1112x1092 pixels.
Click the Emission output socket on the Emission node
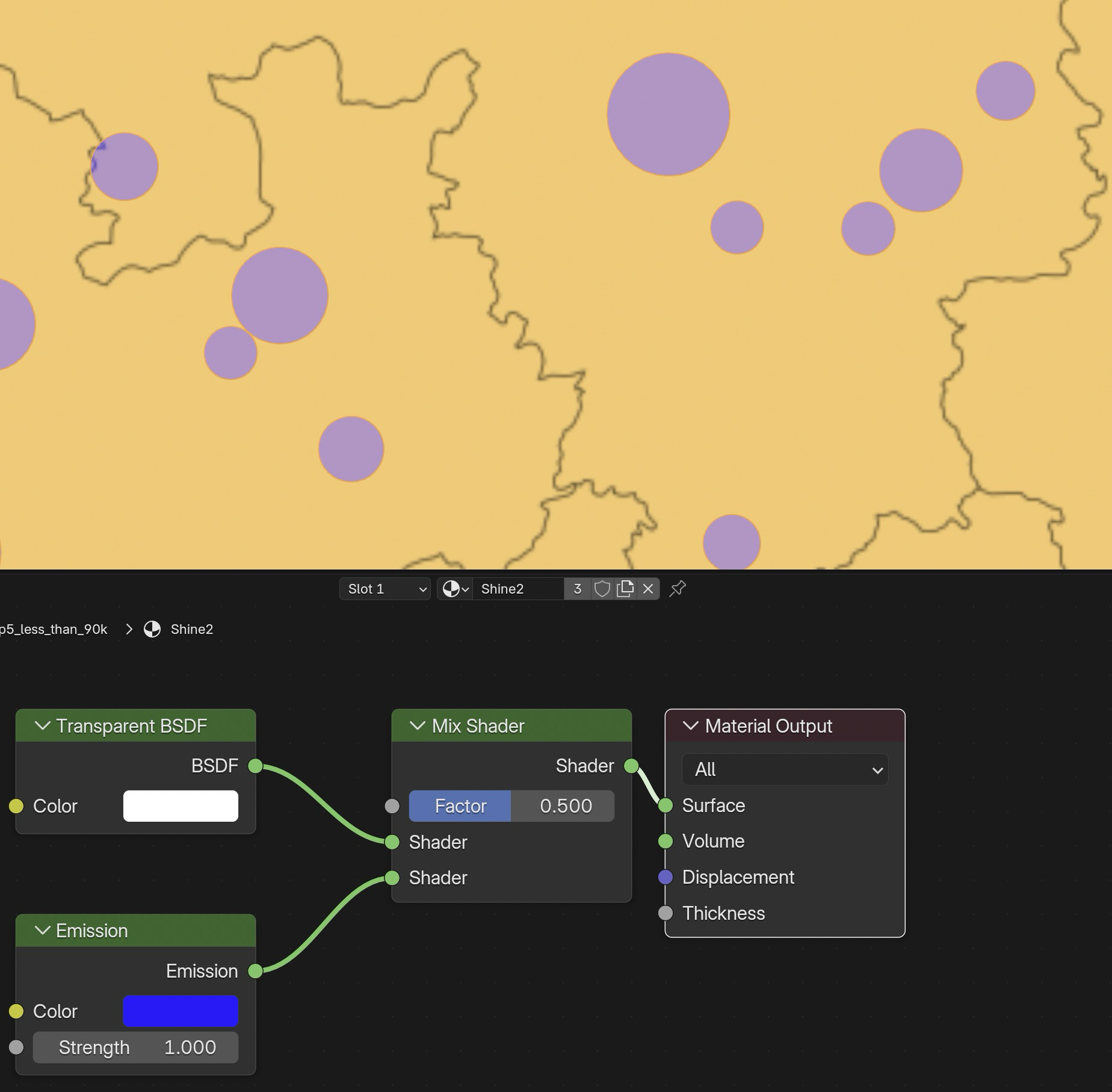pos(255,970)
